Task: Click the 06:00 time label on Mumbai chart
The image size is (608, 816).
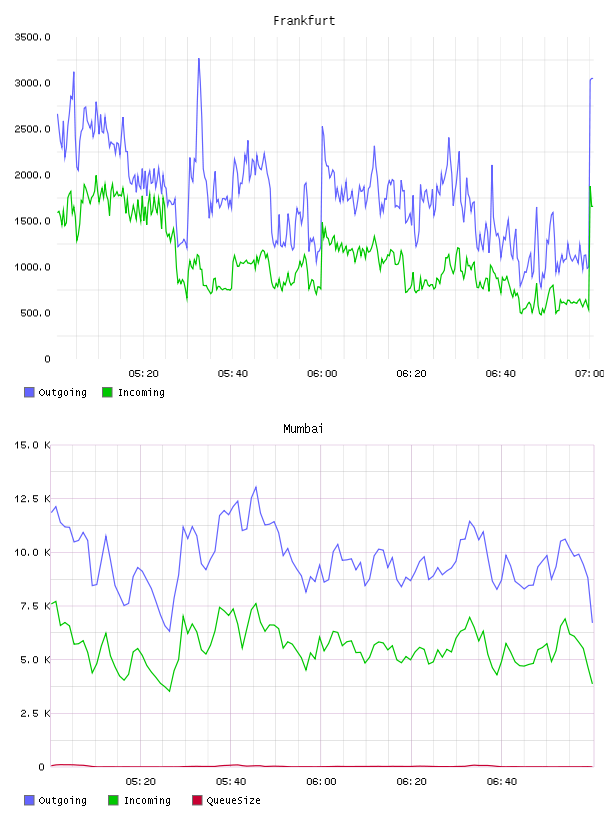Action: point(321,782)
